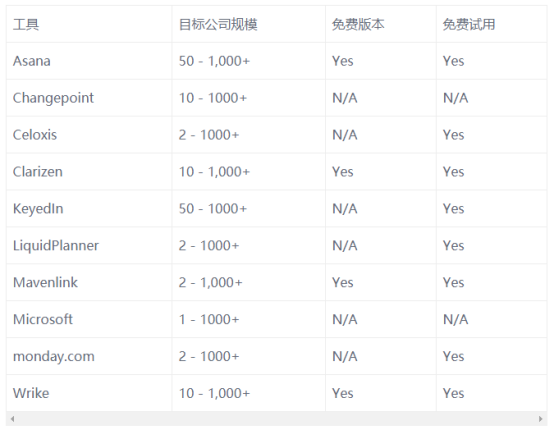Click the Celoxis tool name cell
Screen dimensions: 554x430
pyautogui.click(x=89, y=135)
